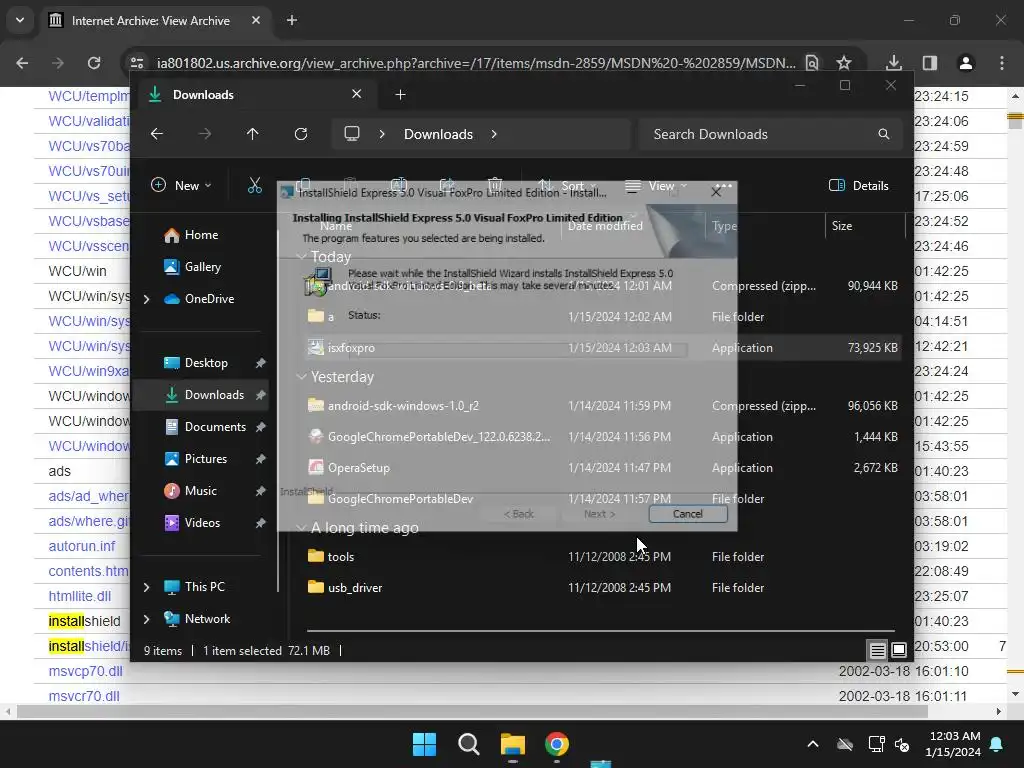
Task: Switch to large thumbnails view icon in status bar
Action: click(x=899, y=650)
